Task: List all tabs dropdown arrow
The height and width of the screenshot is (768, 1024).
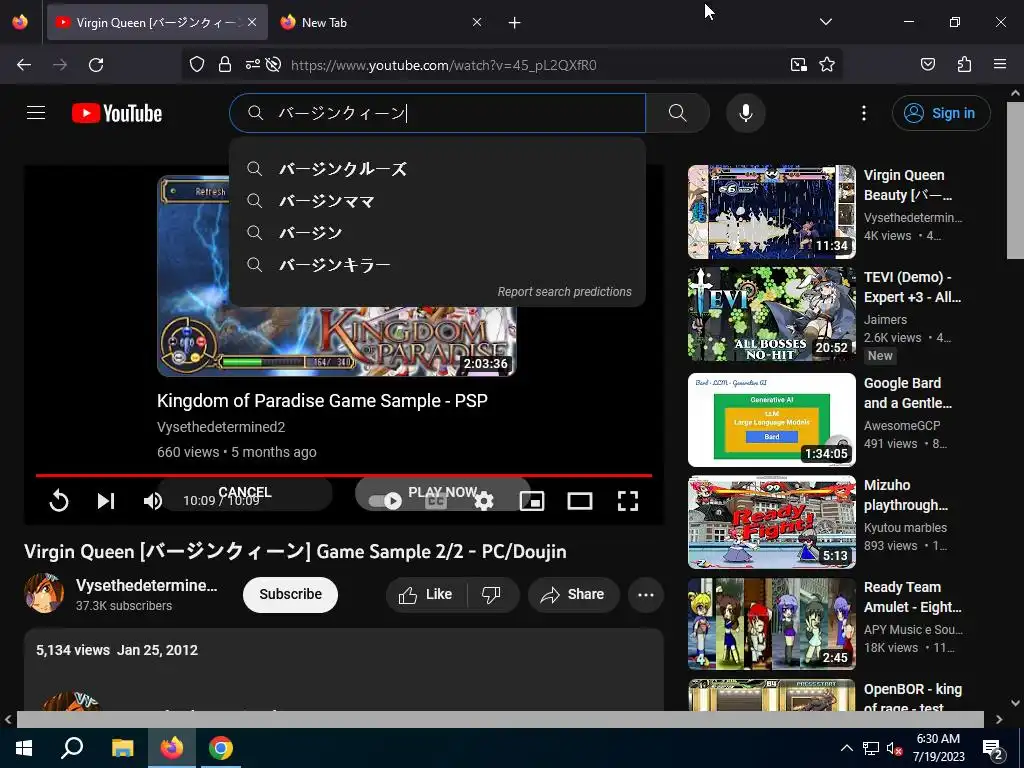Action: click(x=825, y=22)
